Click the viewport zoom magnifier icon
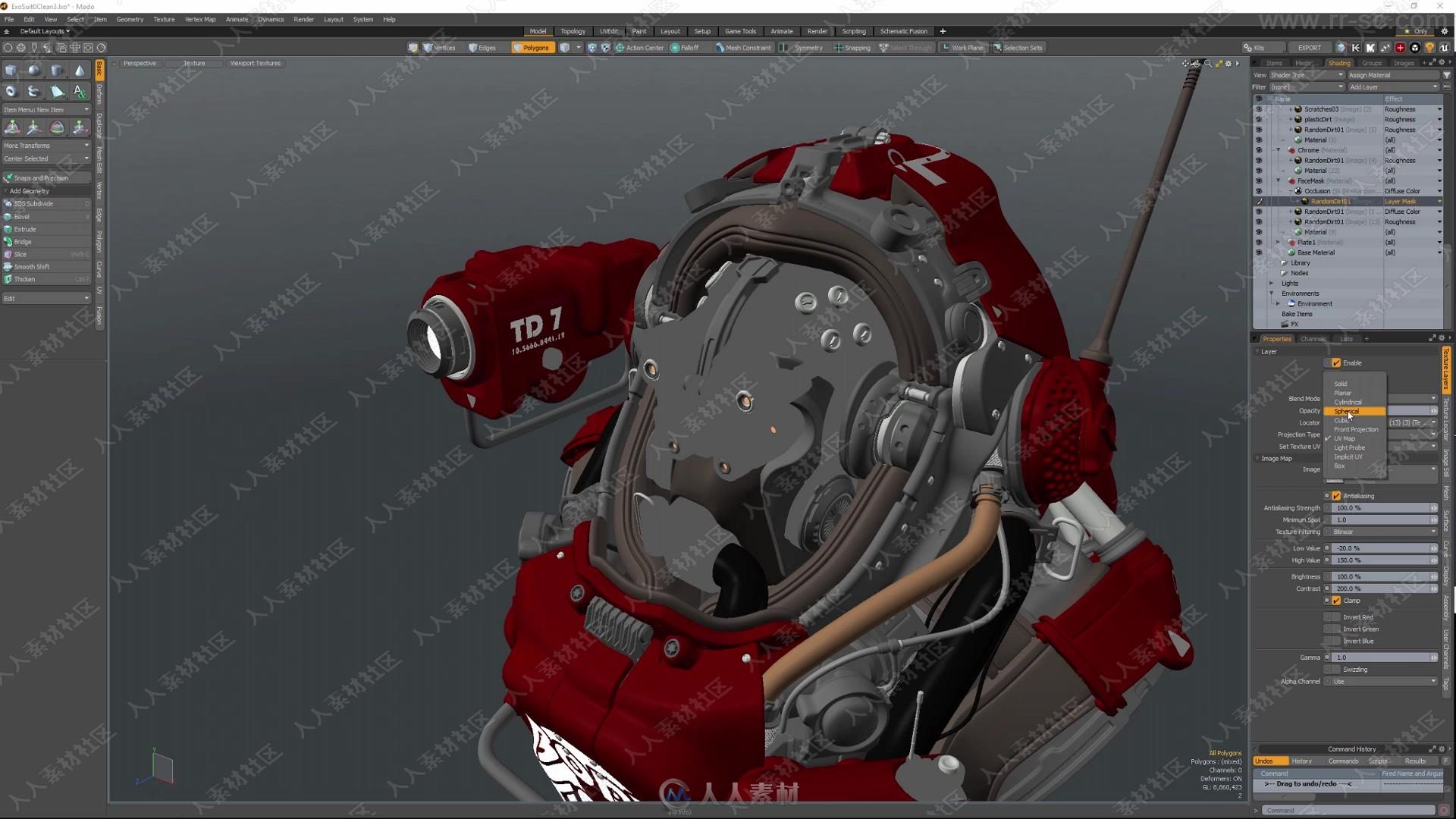This screenshot has width=1456, height=819. pos(1208,64)
